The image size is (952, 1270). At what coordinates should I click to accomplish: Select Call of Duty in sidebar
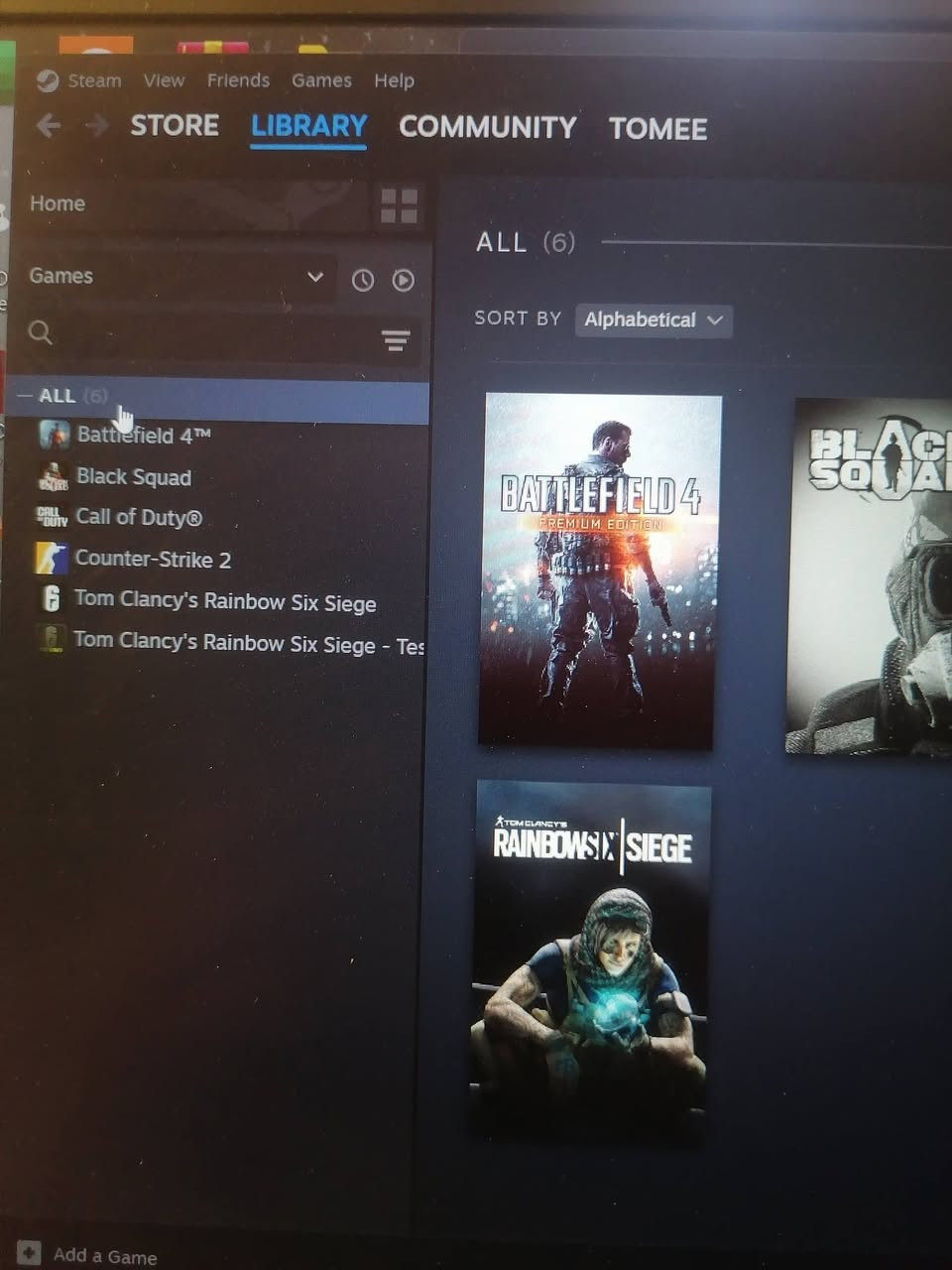click(x=139, y=517)
